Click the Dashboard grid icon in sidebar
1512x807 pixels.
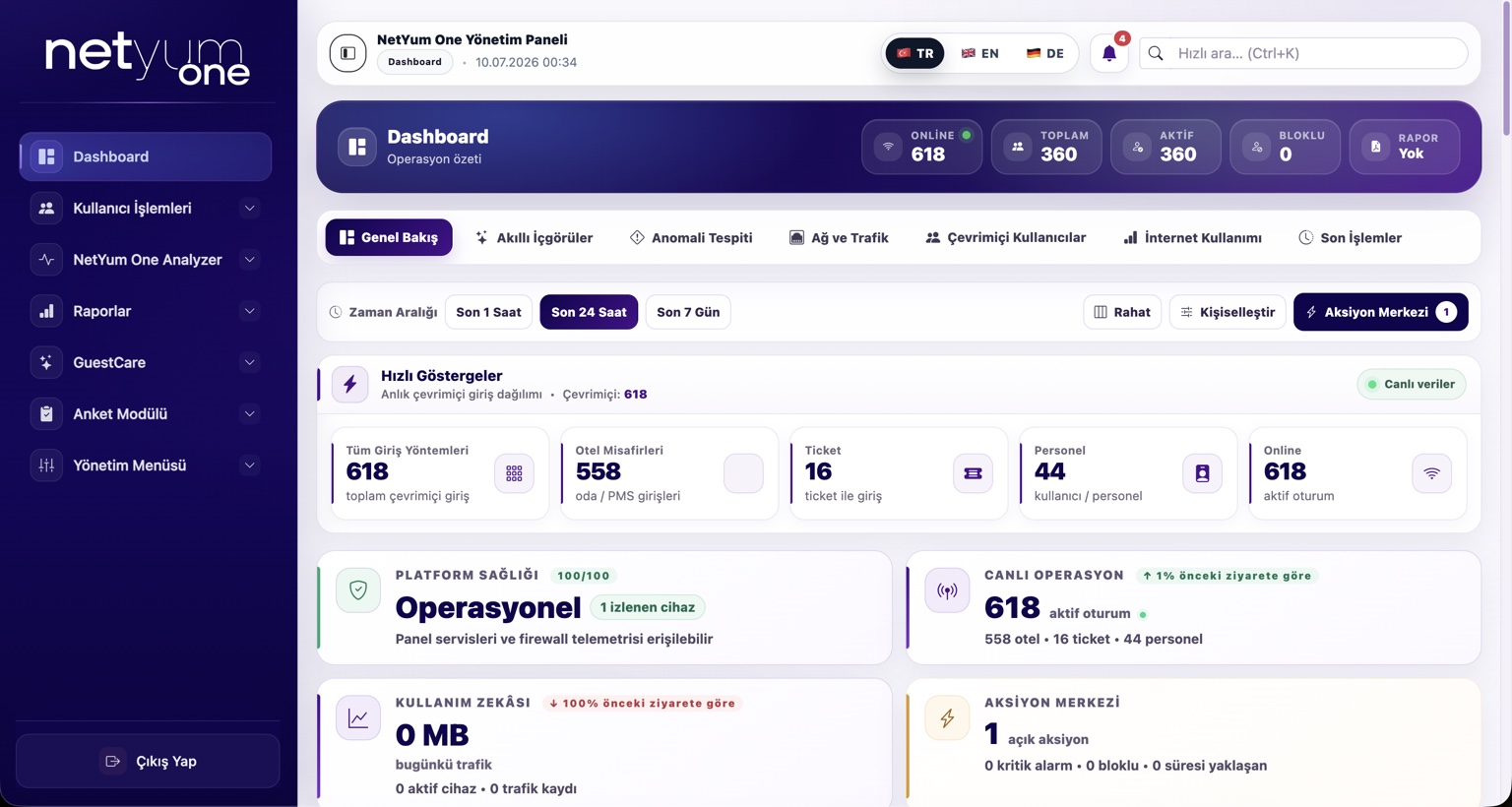[x=46, y=156]
